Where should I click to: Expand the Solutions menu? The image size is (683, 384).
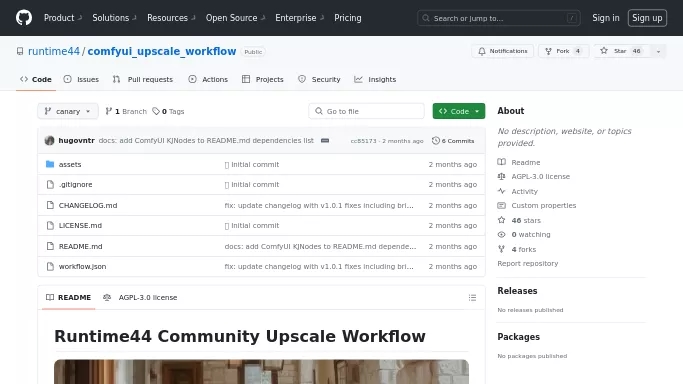(x=114, y=18)
